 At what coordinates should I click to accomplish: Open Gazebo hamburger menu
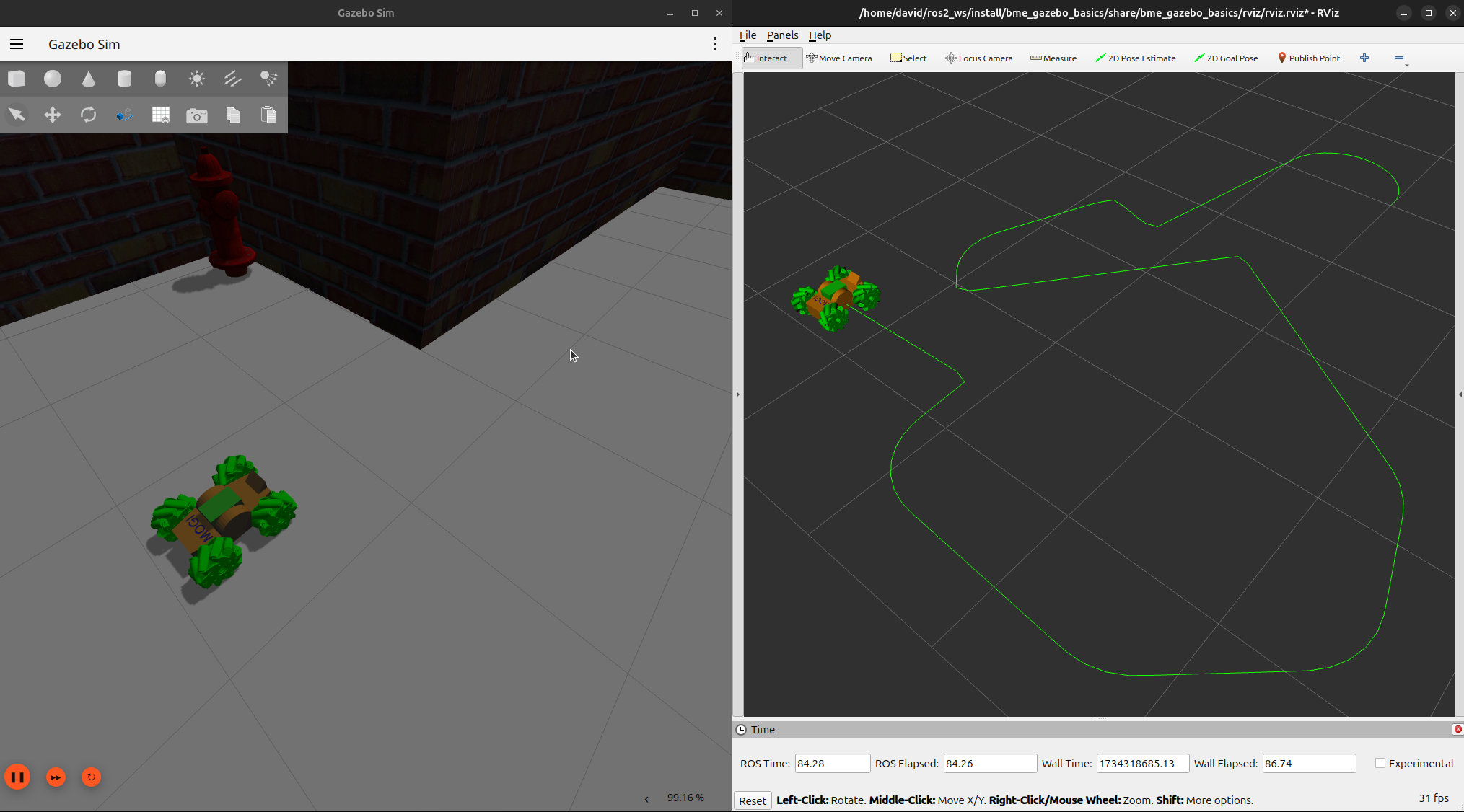click(17, 44)
